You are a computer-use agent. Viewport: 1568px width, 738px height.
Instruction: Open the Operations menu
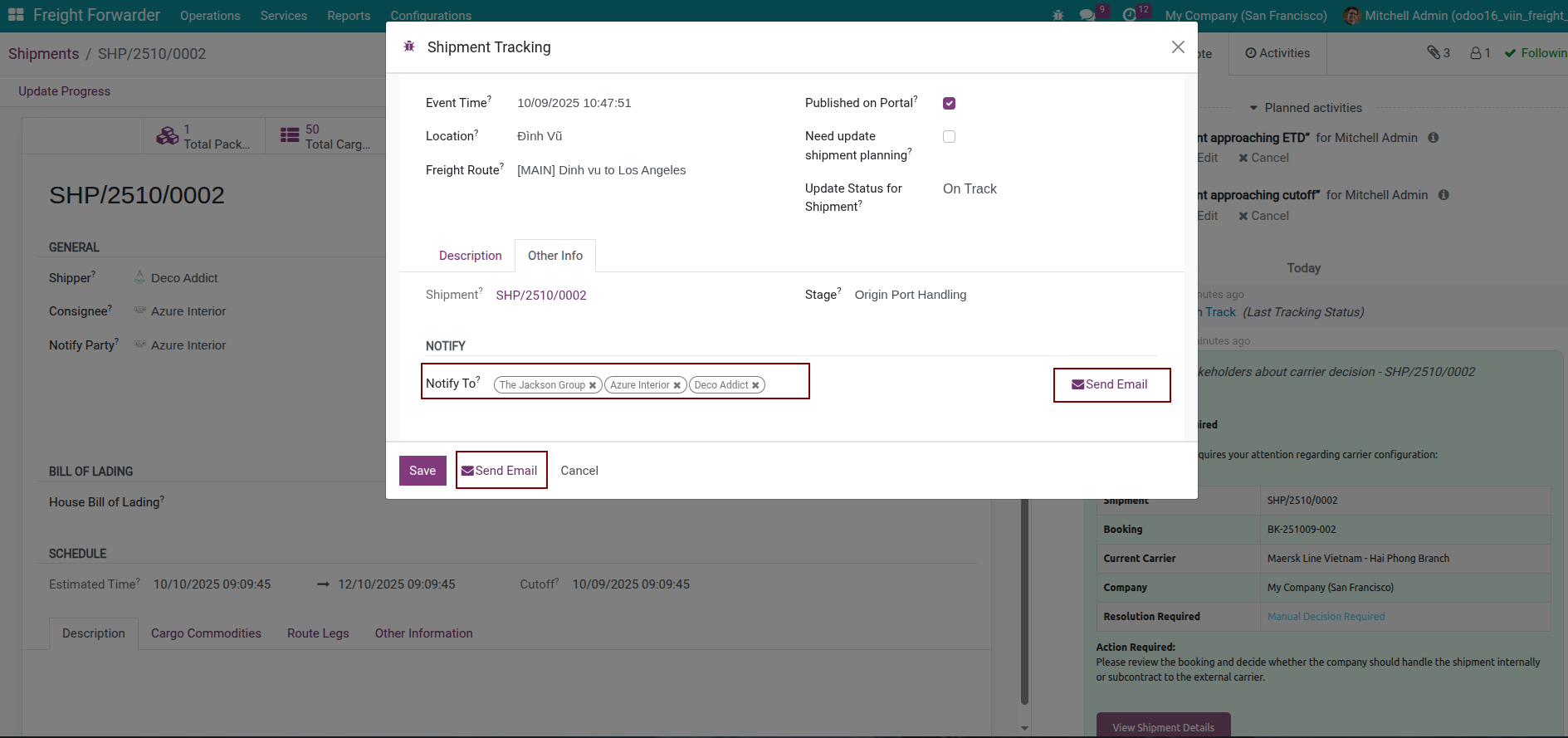210,16
